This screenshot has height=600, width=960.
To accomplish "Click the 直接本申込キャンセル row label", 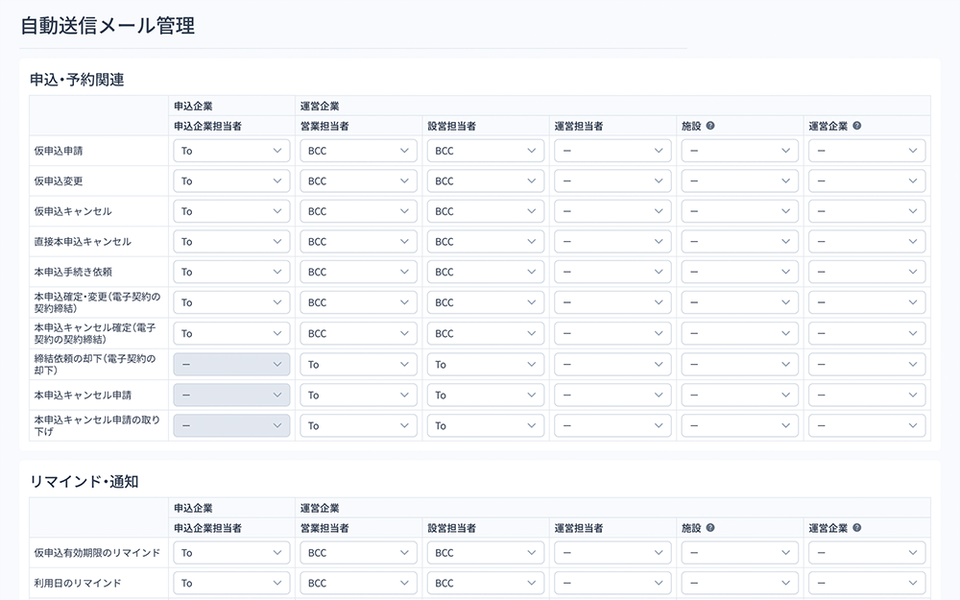I will tap(83, 241).
